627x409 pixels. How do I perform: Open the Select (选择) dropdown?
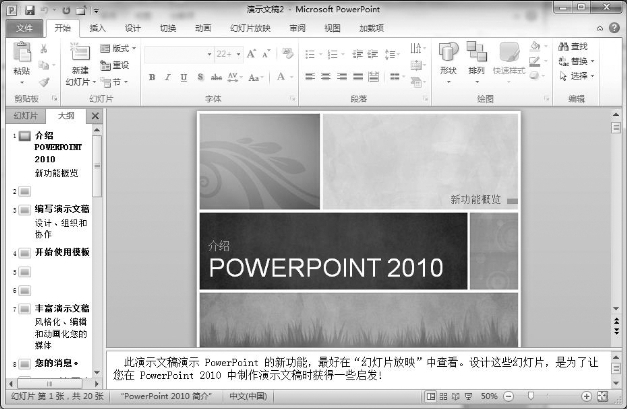point(576,76)
